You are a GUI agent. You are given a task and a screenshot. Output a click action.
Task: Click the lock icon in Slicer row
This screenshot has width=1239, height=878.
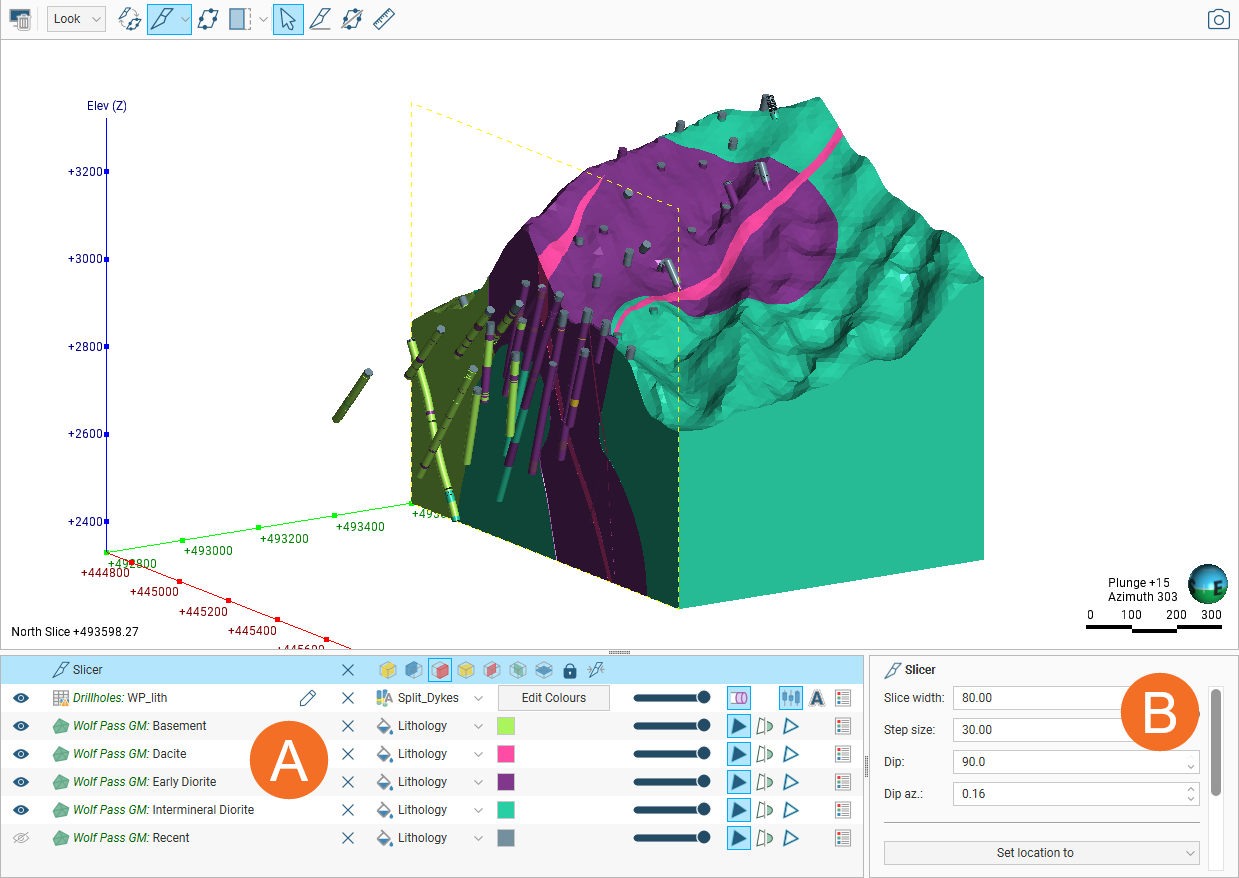click(570, 670)
